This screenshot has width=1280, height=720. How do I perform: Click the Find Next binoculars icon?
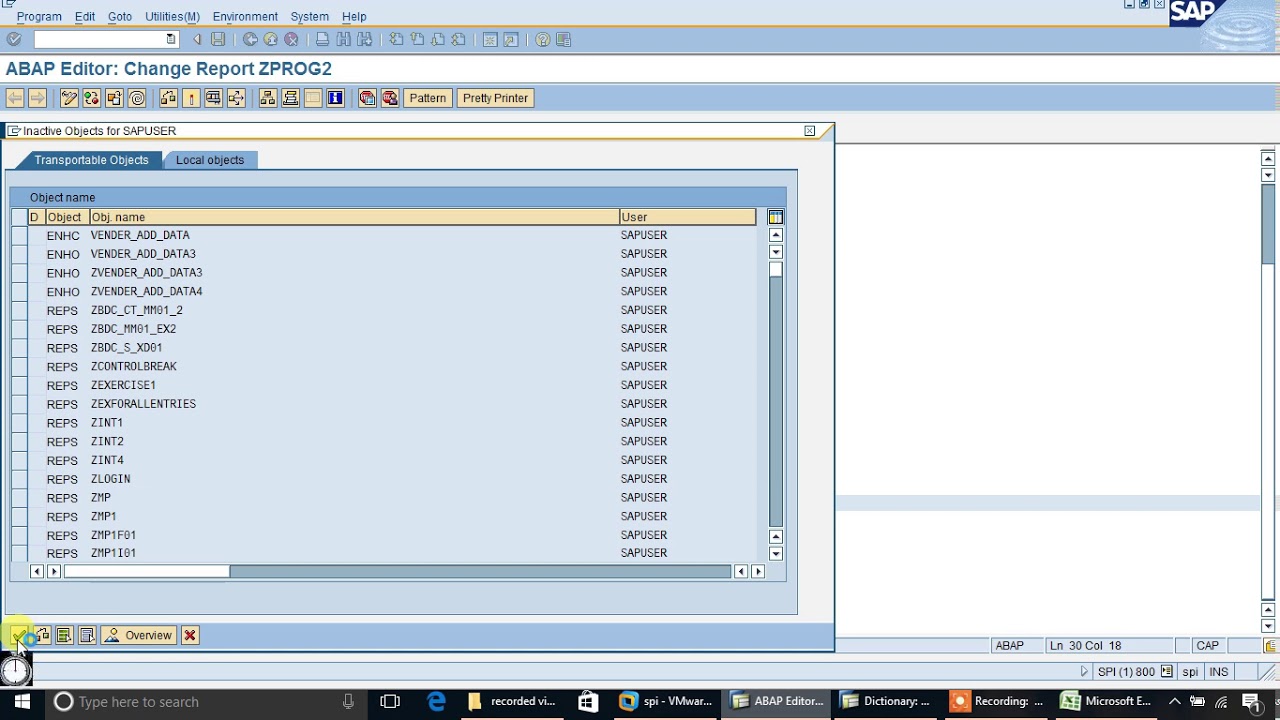[x=364, y=39]
